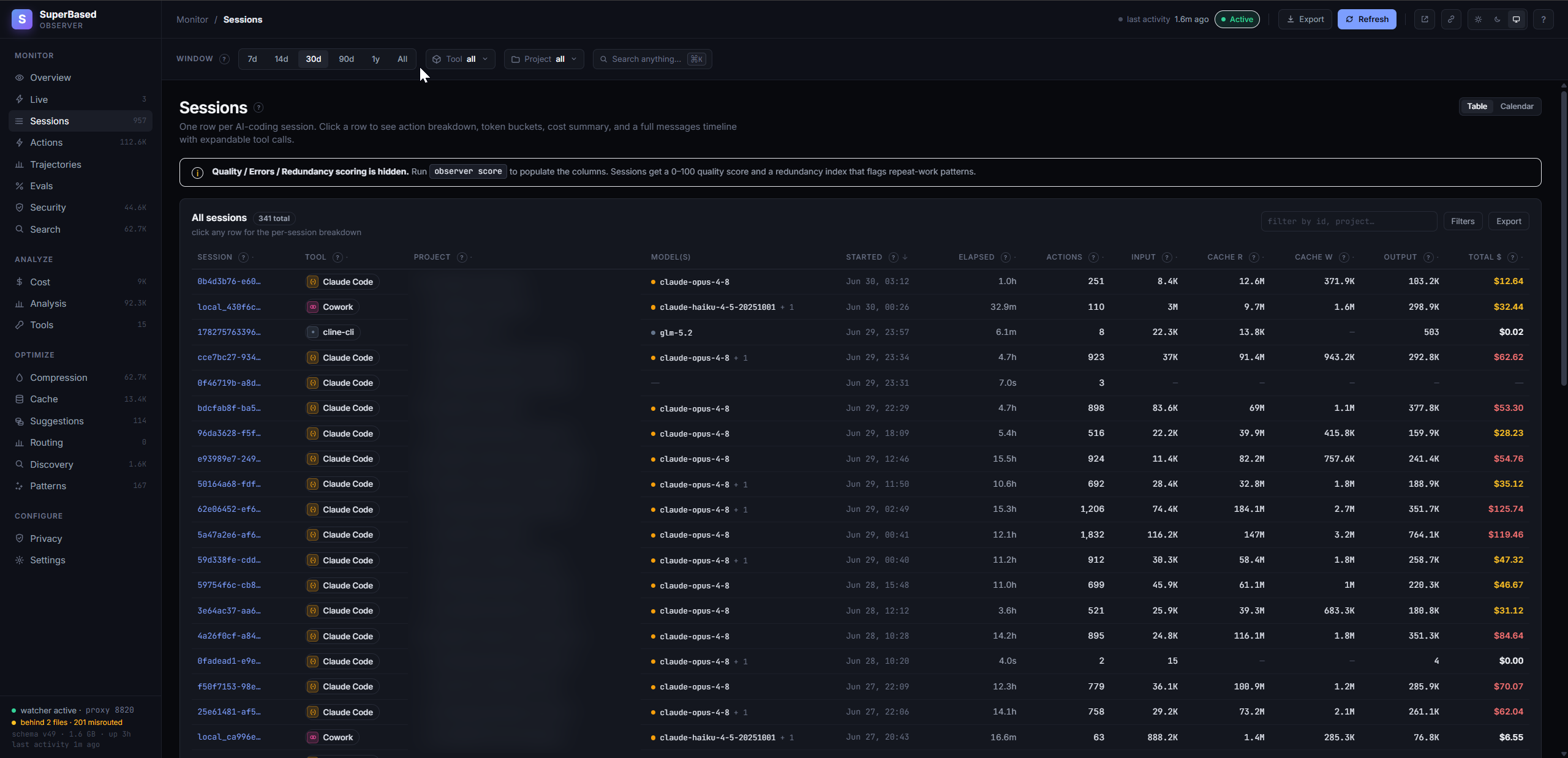Click the TOOL column help icon

(x=337, y=257)
